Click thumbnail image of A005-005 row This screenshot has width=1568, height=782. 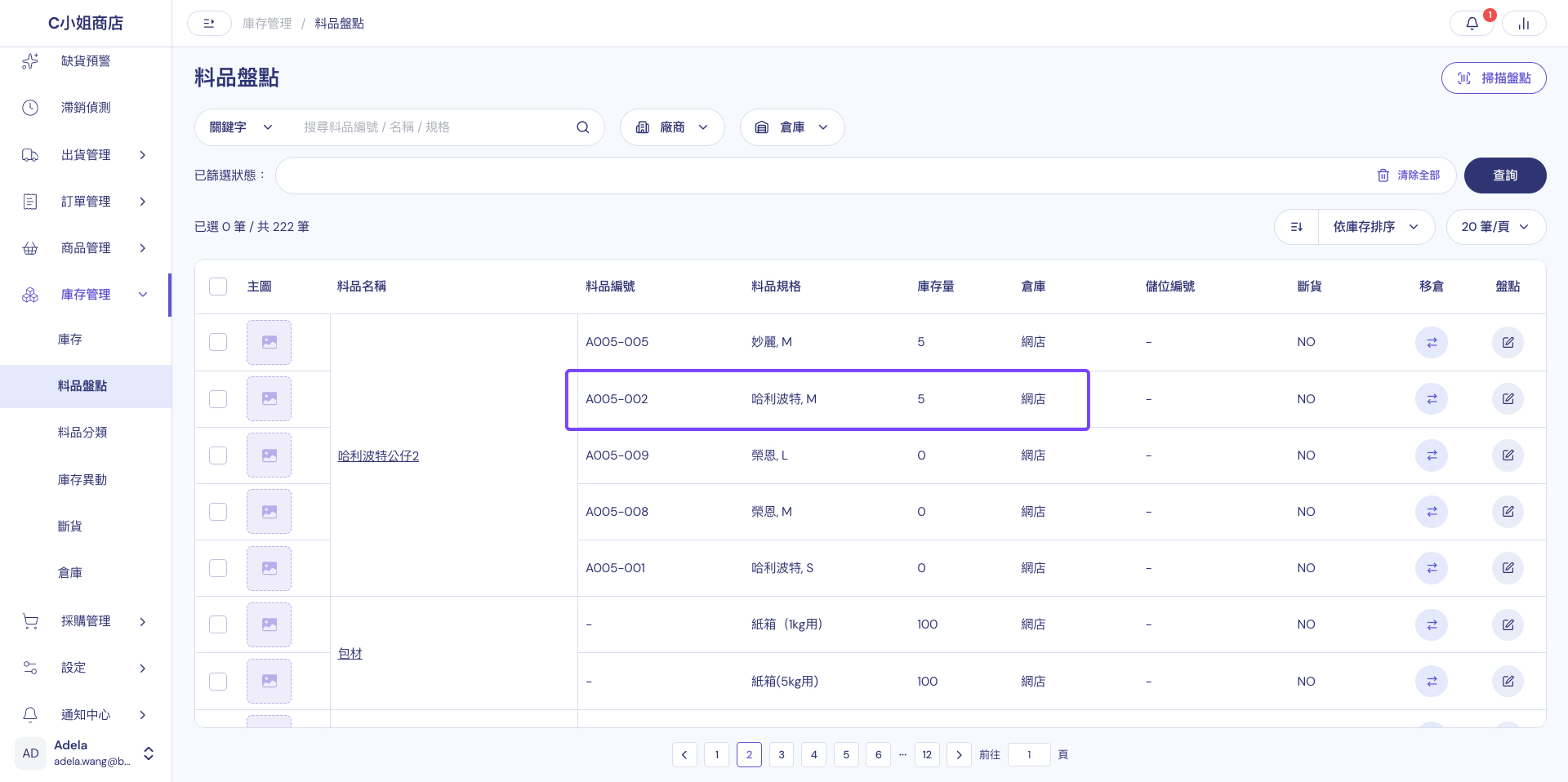pos(269,342)
